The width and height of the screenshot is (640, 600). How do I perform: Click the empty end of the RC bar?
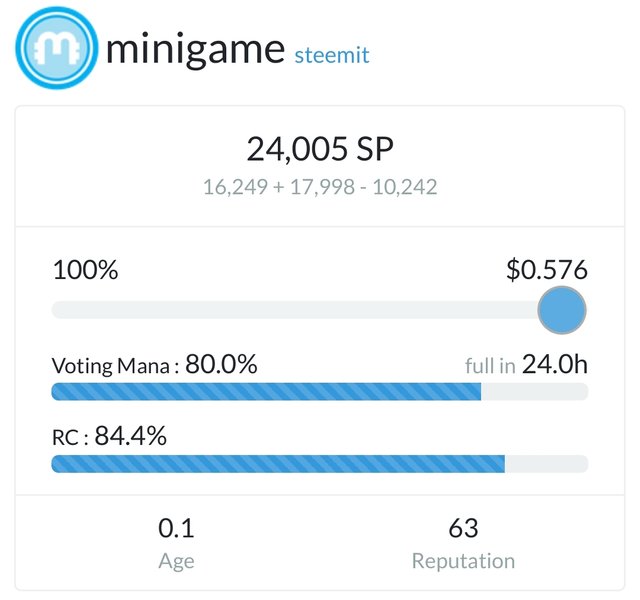[546, 464]
